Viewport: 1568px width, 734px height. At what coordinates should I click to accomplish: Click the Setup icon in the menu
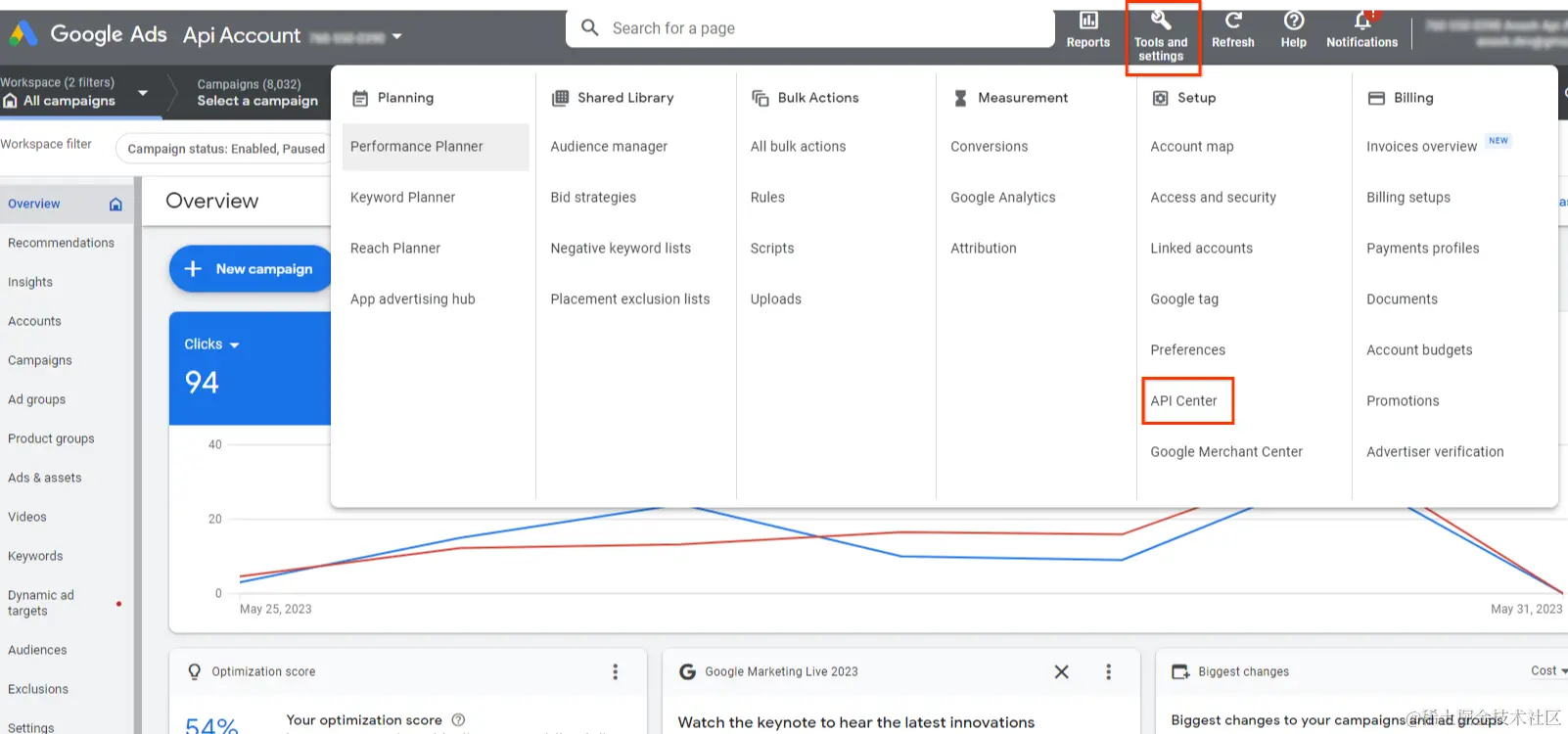[1160, 98]
